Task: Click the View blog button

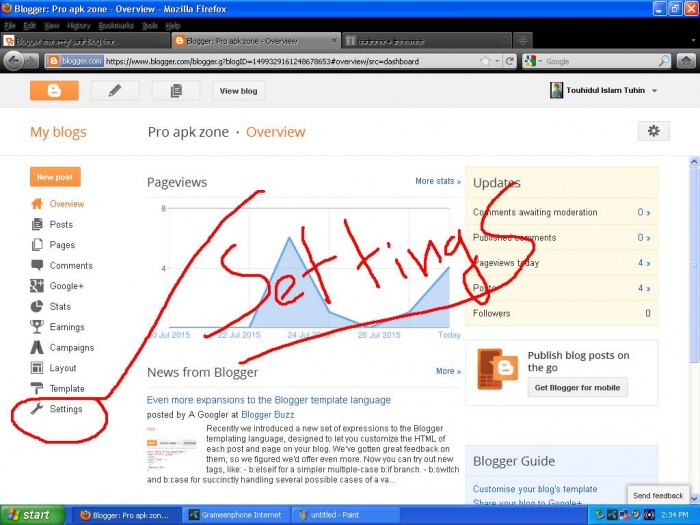Action: 238,91
